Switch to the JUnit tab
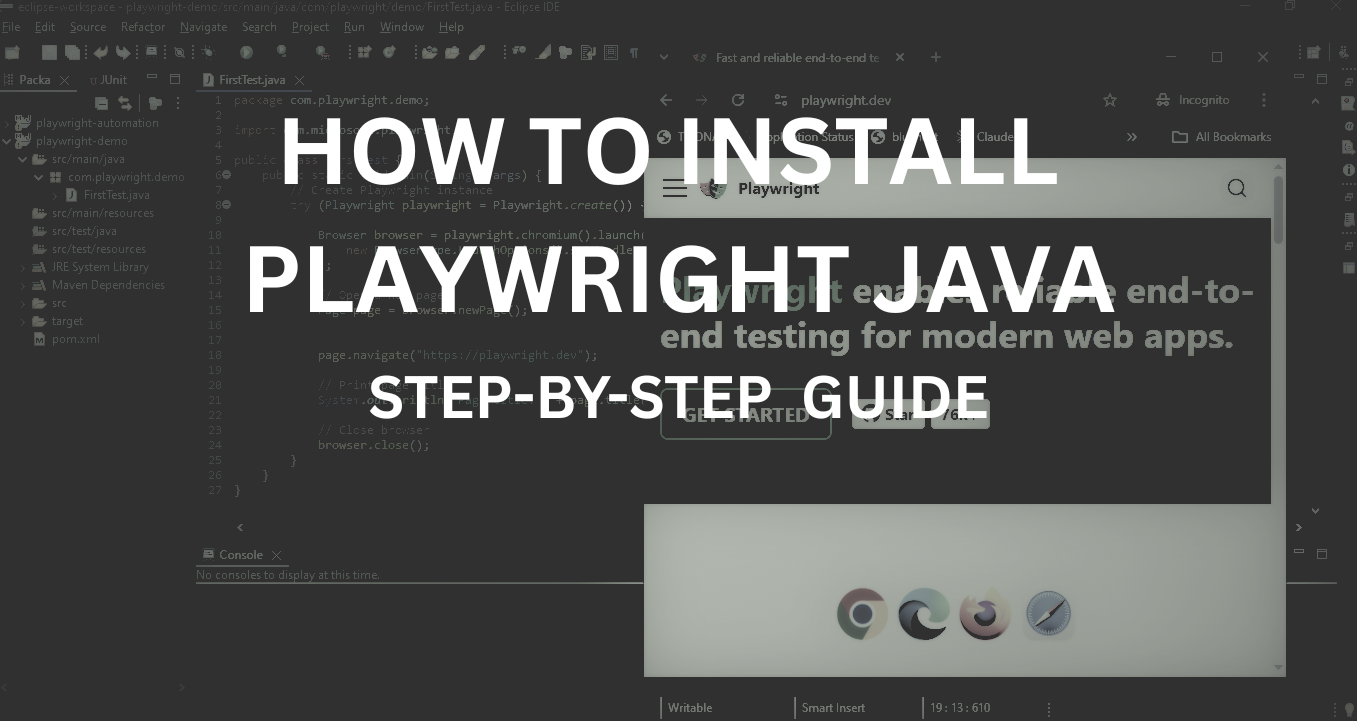This screenshot has height=721, width=1357. [107, 79]
